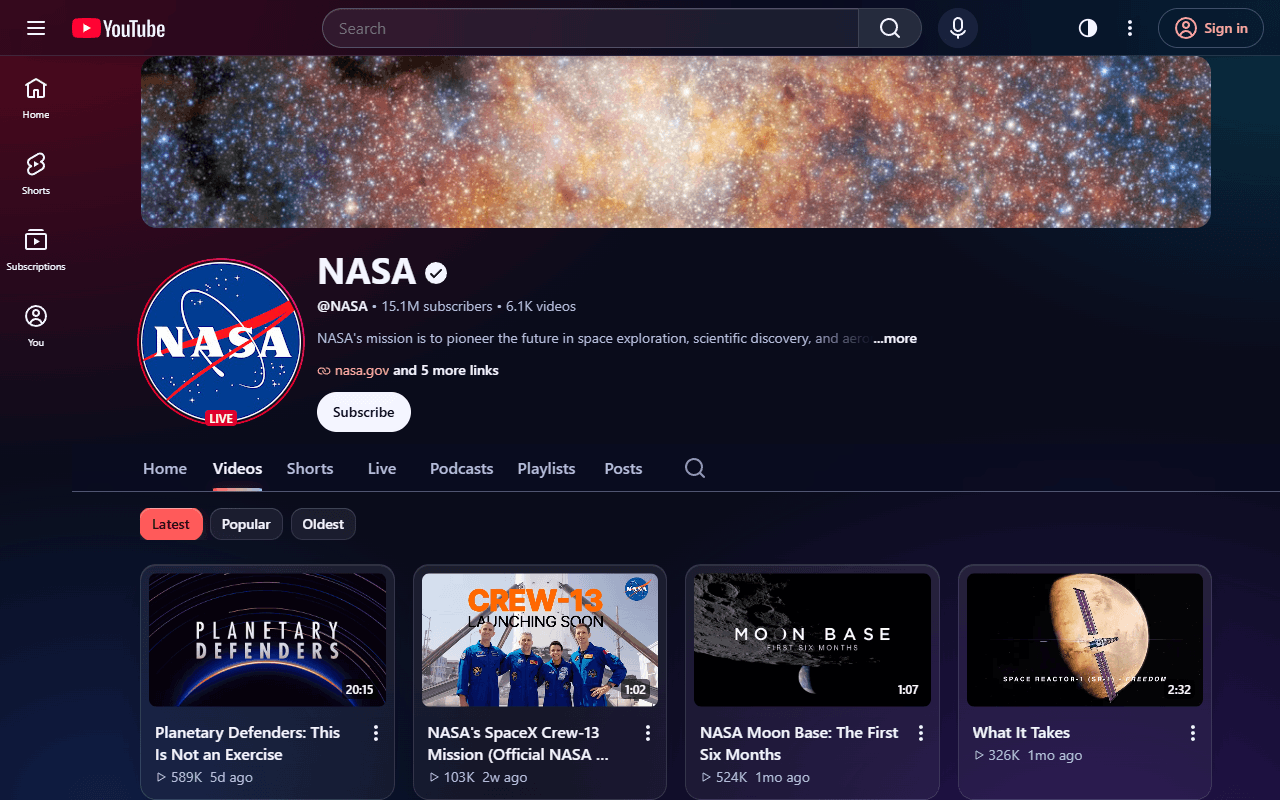The image size is (1280, 800).
Task: Click the 15.1M subscribers text
Action: (x=437, y=306)
